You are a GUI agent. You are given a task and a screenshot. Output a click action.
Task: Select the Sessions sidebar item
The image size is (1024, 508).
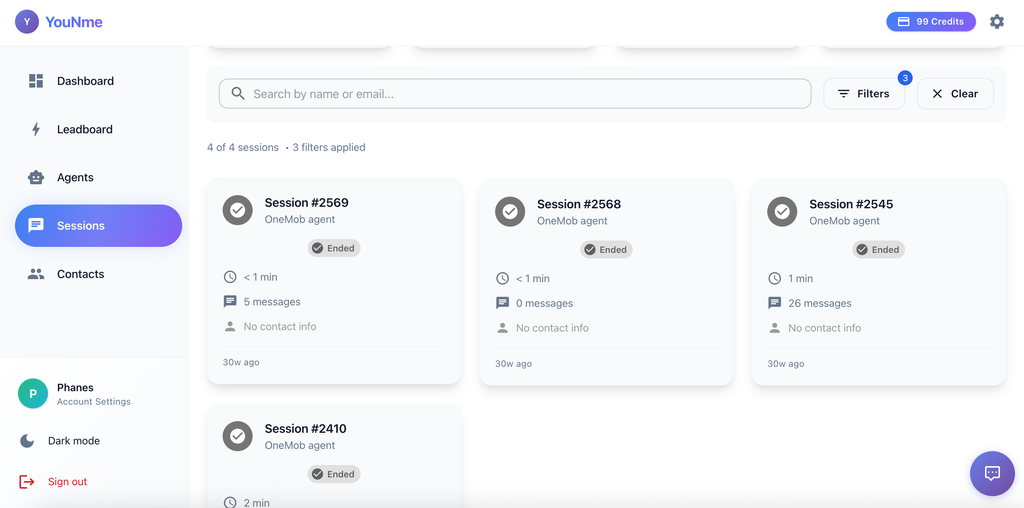click(99, 226)
